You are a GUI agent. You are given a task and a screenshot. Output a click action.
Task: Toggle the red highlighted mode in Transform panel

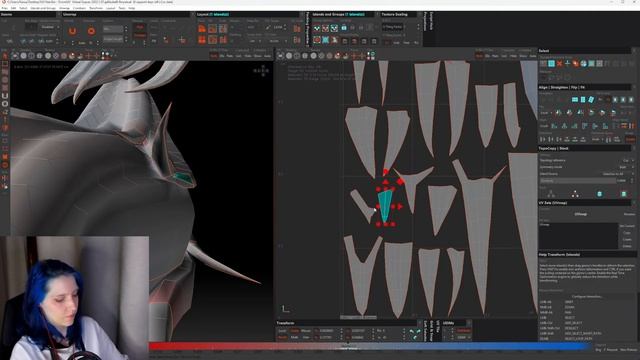[294, 331]
